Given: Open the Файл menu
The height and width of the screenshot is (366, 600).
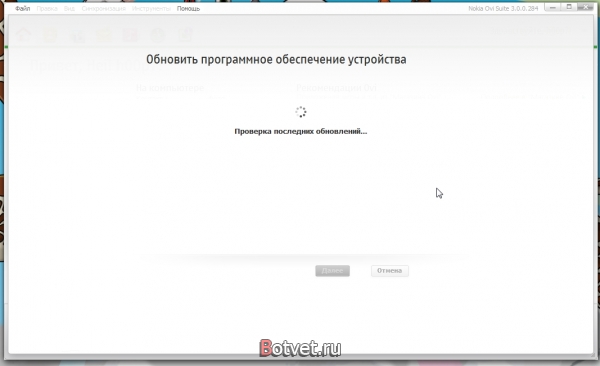Looking at the screenshot, I should 23,8.
